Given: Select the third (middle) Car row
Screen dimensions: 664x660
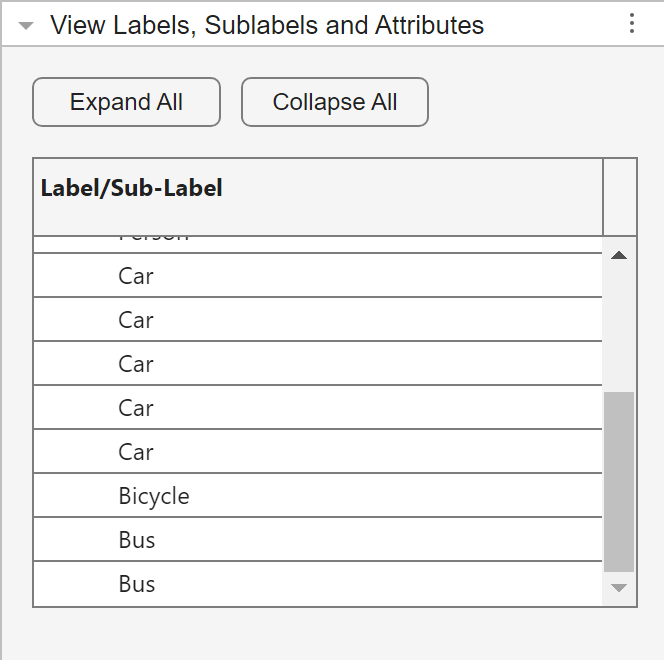Looking at the screenshot, I should coord(317,364).
